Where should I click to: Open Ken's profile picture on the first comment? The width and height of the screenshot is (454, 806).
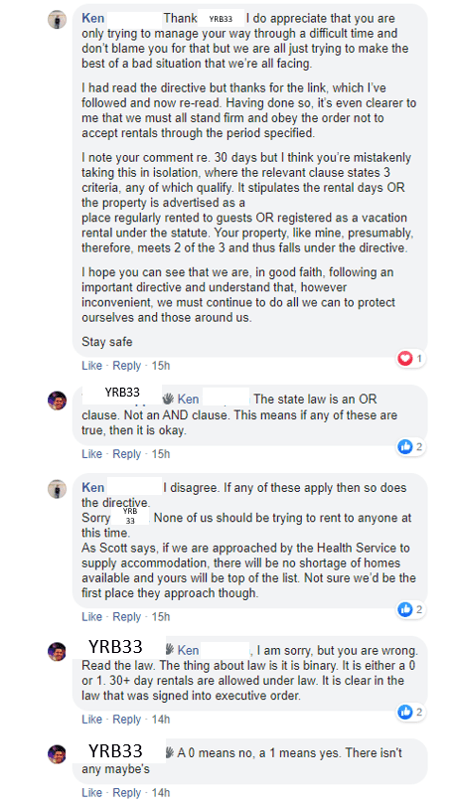57,20
